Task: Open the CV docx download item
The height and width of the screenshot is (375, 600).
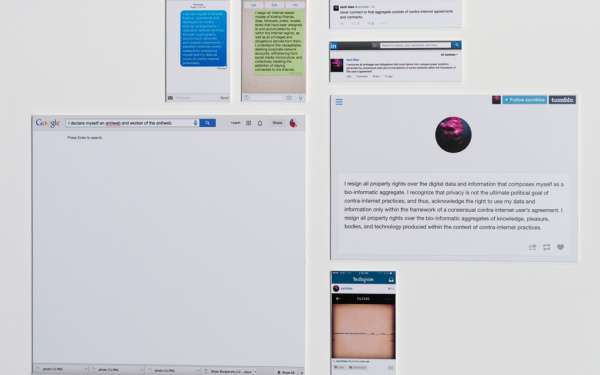Action: click(228, 371)
